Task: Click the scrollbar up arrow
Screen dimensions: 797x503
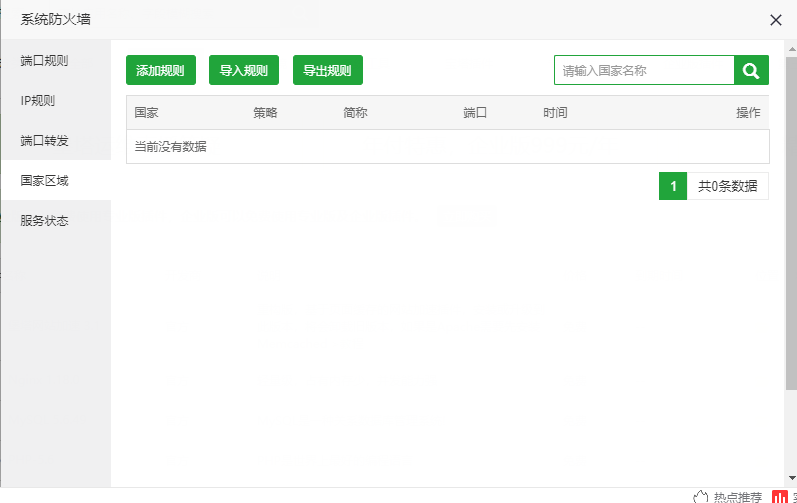Action: pyautogui.click(x=791, y=49)
